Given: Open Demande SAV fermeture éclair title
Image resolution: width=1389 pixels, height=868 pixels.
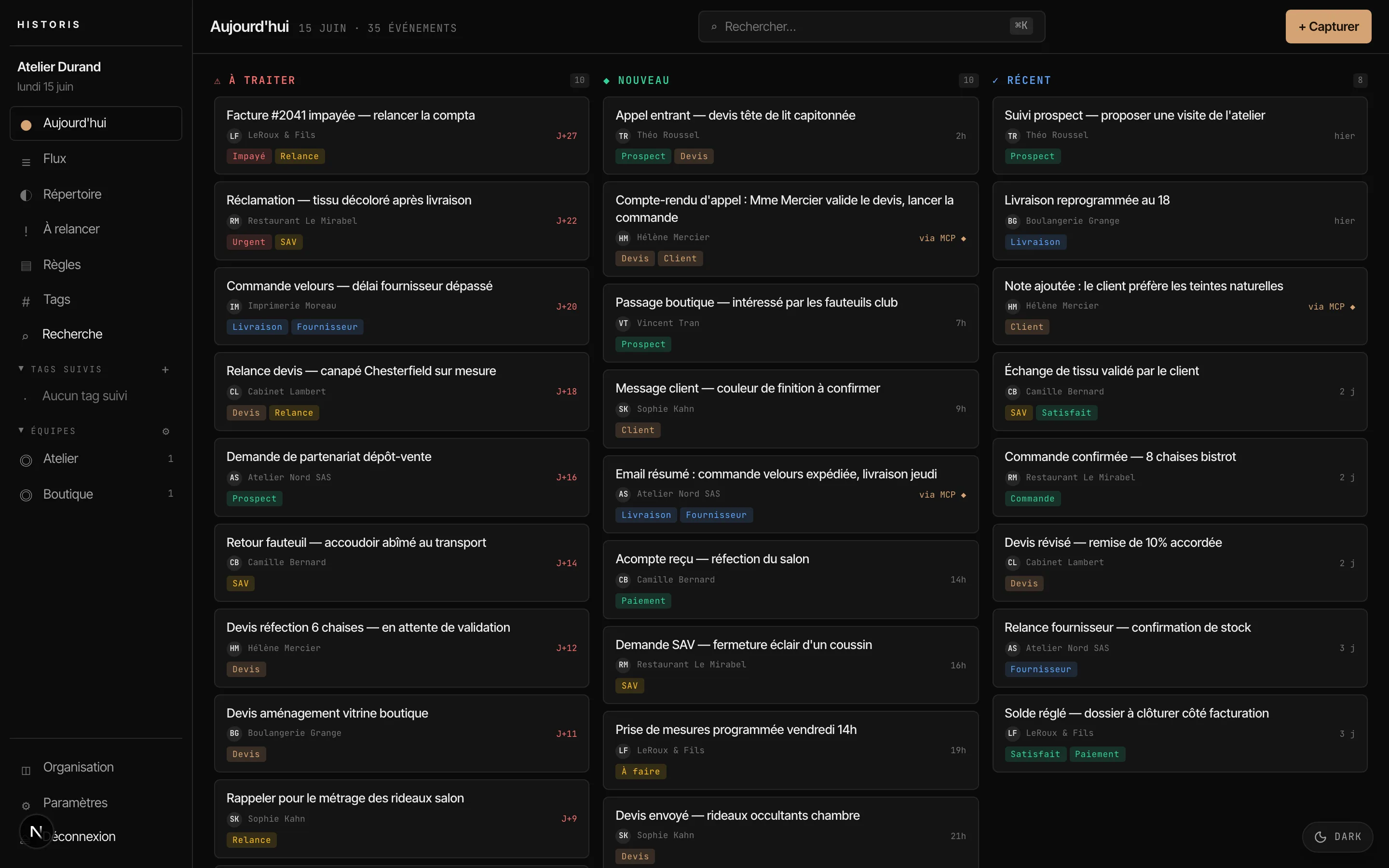Looking at the screenshot, I should [x=743, y=645].
